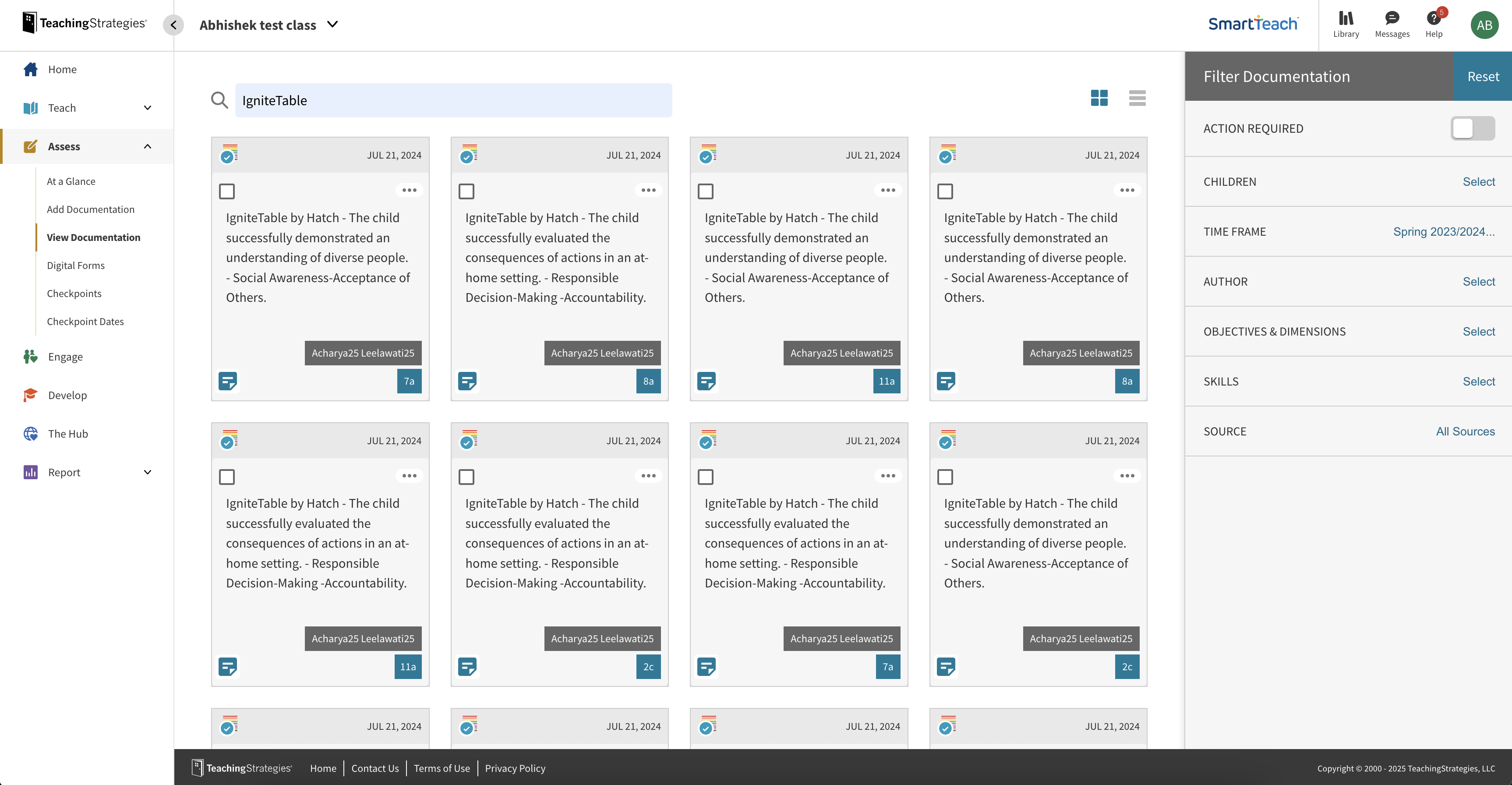Check the selection box on the 7a documentation card
This screenshot has height=785, width=1512.
point(227,191)
